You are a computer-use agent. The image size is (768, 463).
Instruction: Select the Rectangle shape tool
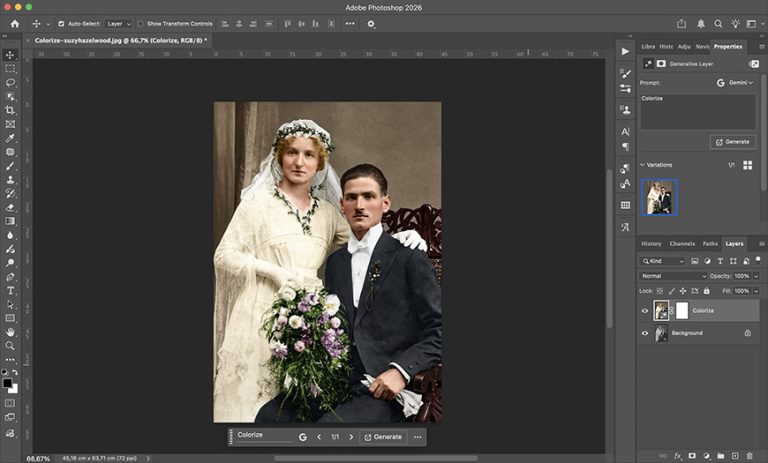tap(10, 318)
